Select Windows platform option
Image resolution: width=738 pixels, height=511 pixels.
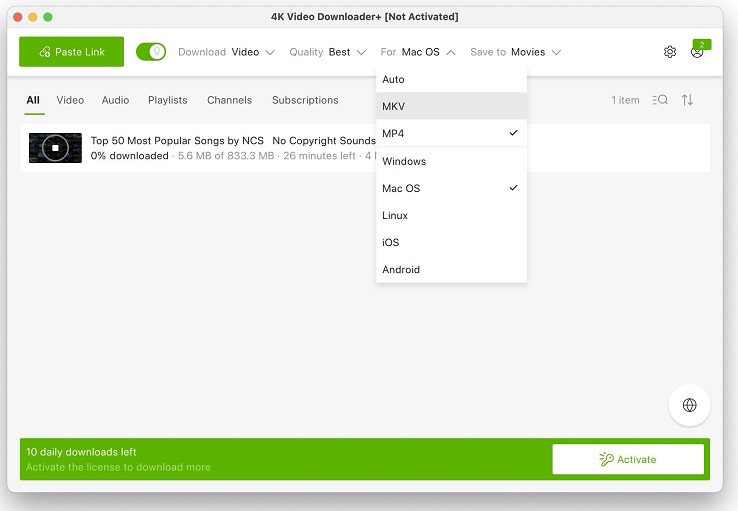click(451, 161)
